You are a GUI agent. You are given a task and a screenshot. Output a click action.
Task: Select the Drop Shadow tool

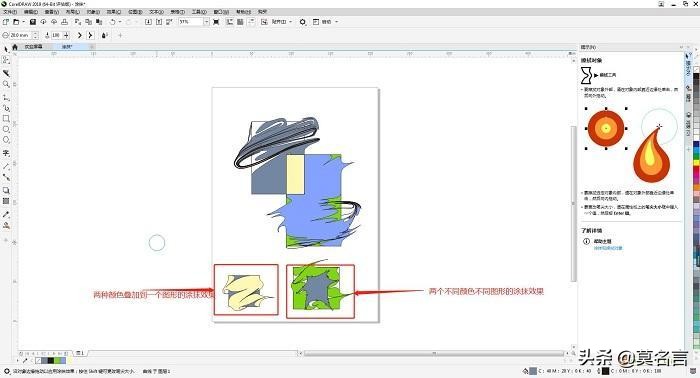coord(6,191)
